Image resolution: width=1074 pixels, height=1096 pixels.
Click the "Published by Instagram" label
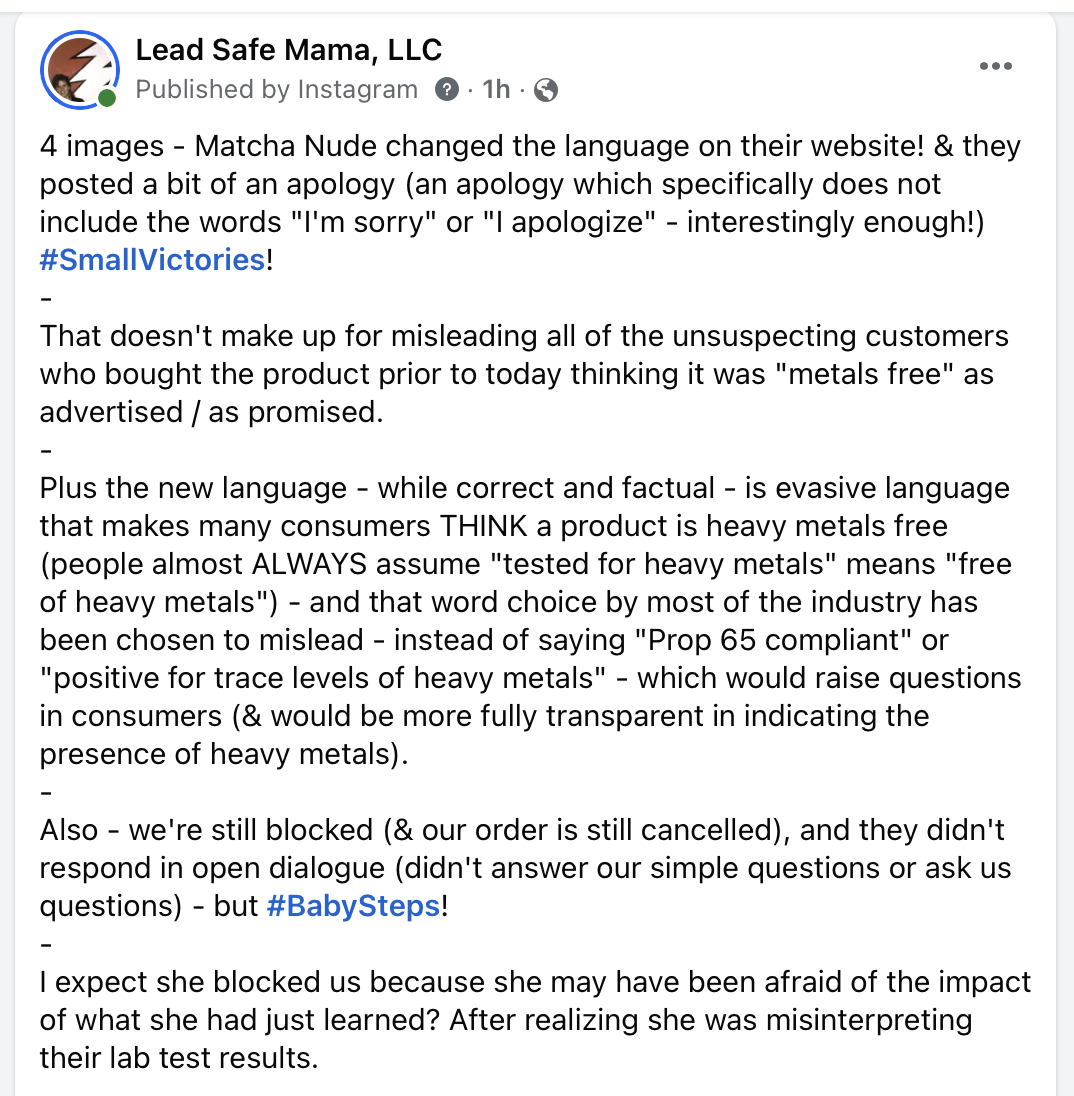pos(276,90)
